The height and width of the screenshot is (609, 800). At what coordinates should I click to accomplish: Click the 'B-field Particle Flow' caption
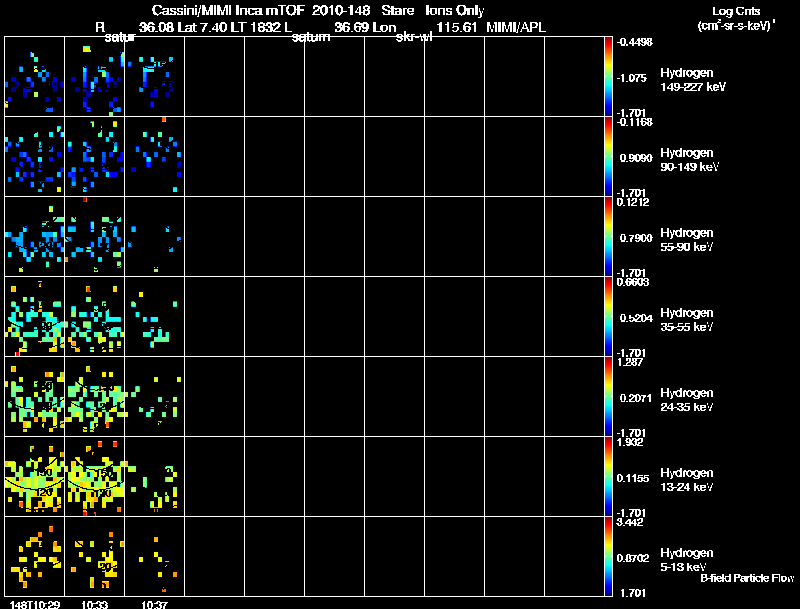[x=747, y=578]
